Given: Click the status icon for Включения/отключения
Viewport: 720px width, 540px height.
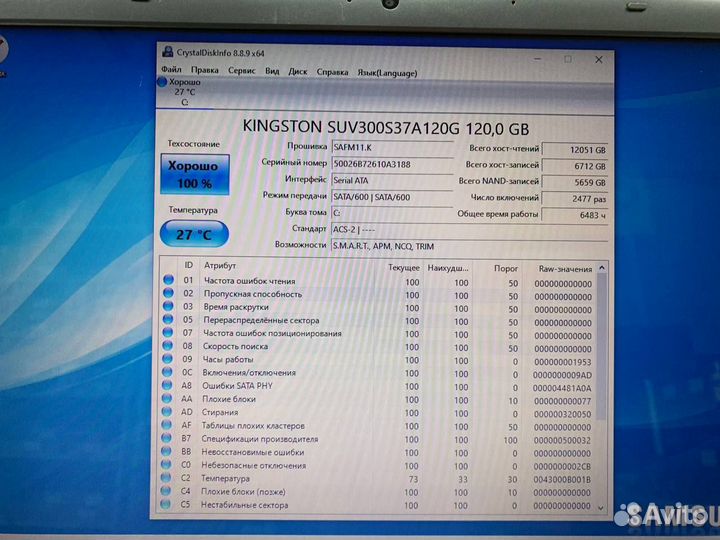Looking at the screenshot, I should coord(168,371).
